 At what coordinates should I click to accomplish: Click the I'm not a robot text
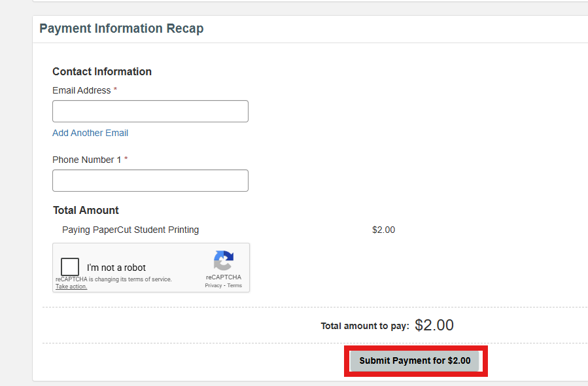point(116,267)
